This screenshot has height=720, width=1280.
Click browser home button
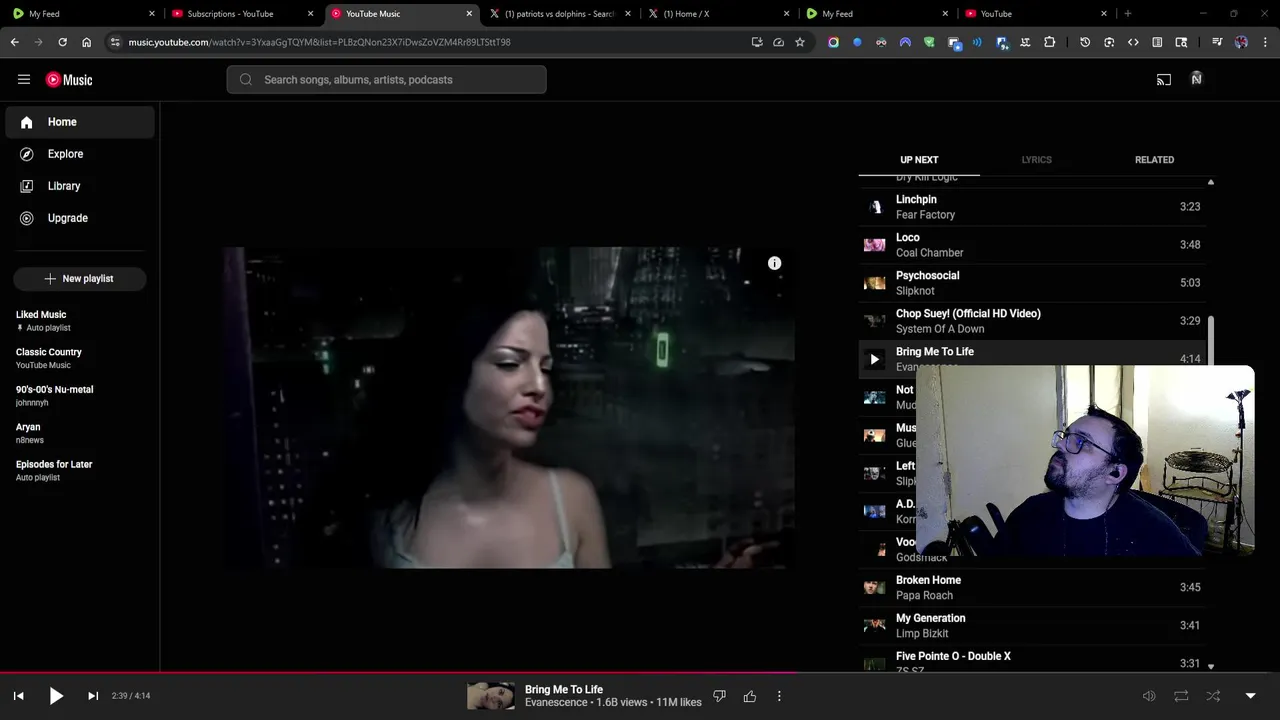click(86, 42)
